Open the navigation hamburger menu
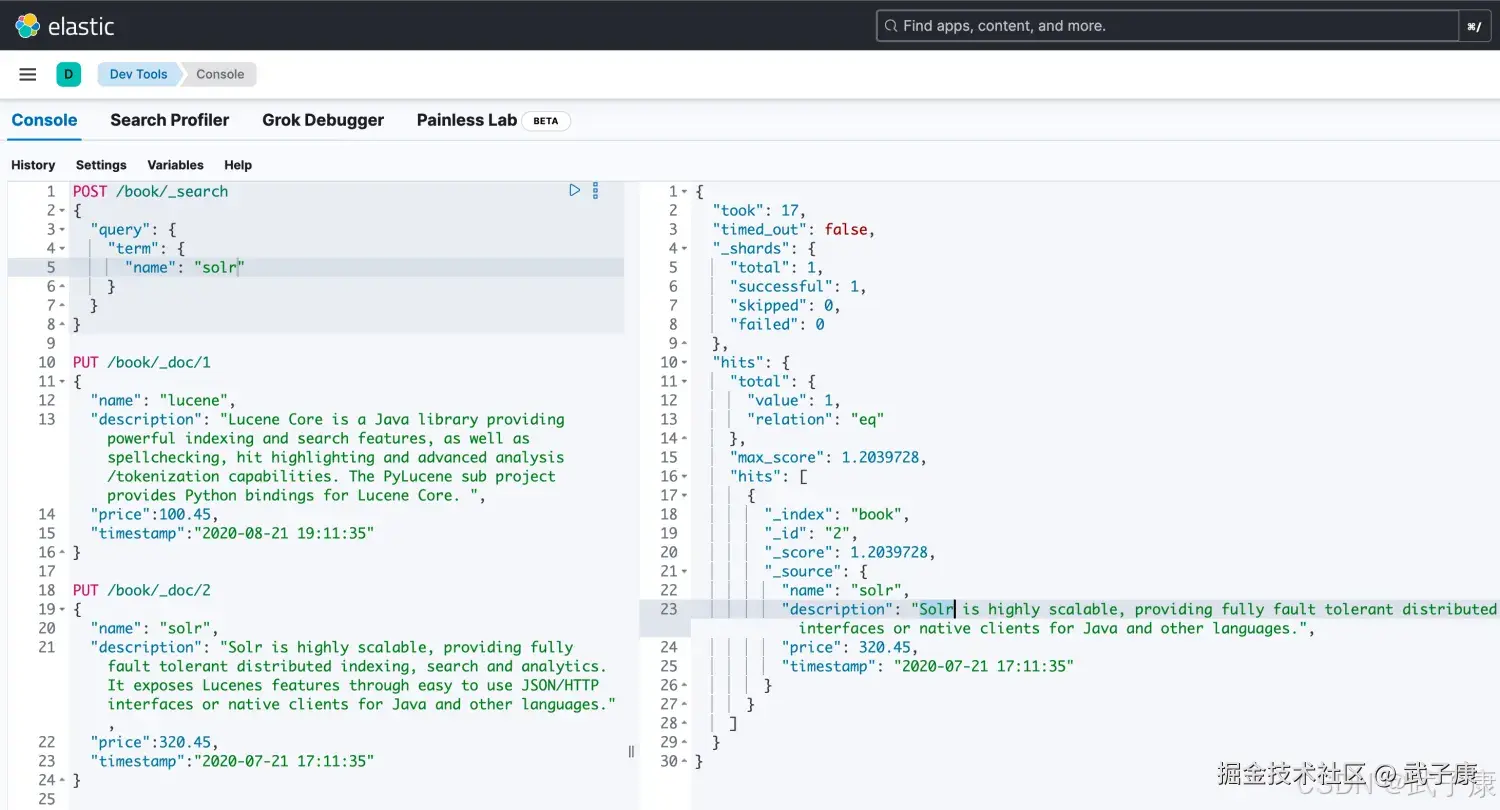The width and height of the screenshot is (1500, 810). pos(27,74)
